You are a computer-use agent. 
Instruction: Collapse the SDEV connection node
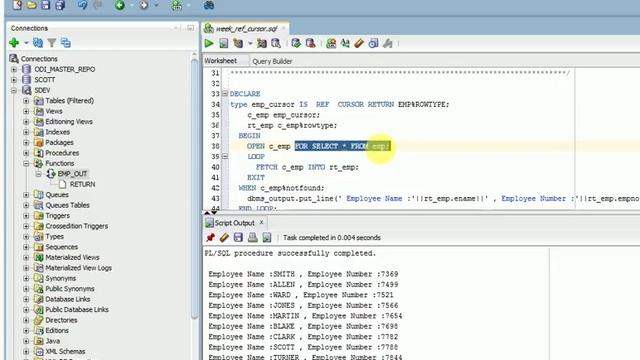pos(14,90)
